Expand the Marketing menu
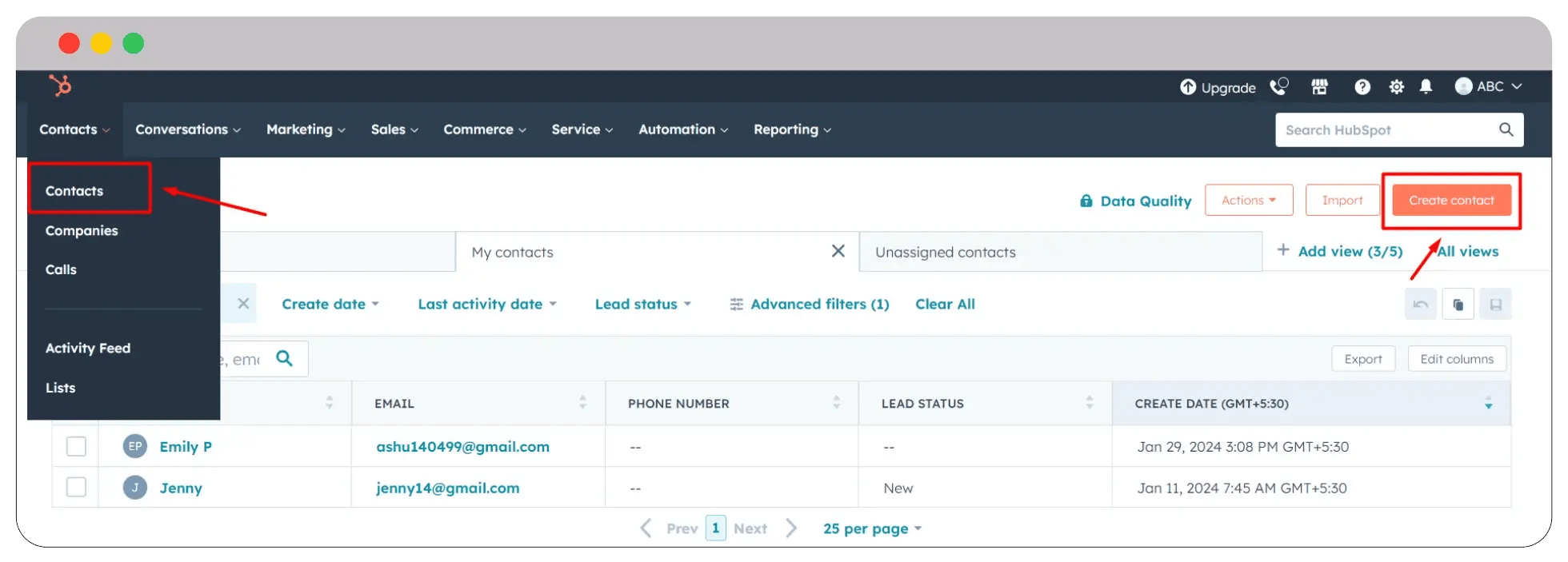The image size is (1568, 562). pyautogui.click(x=306, y=130)
